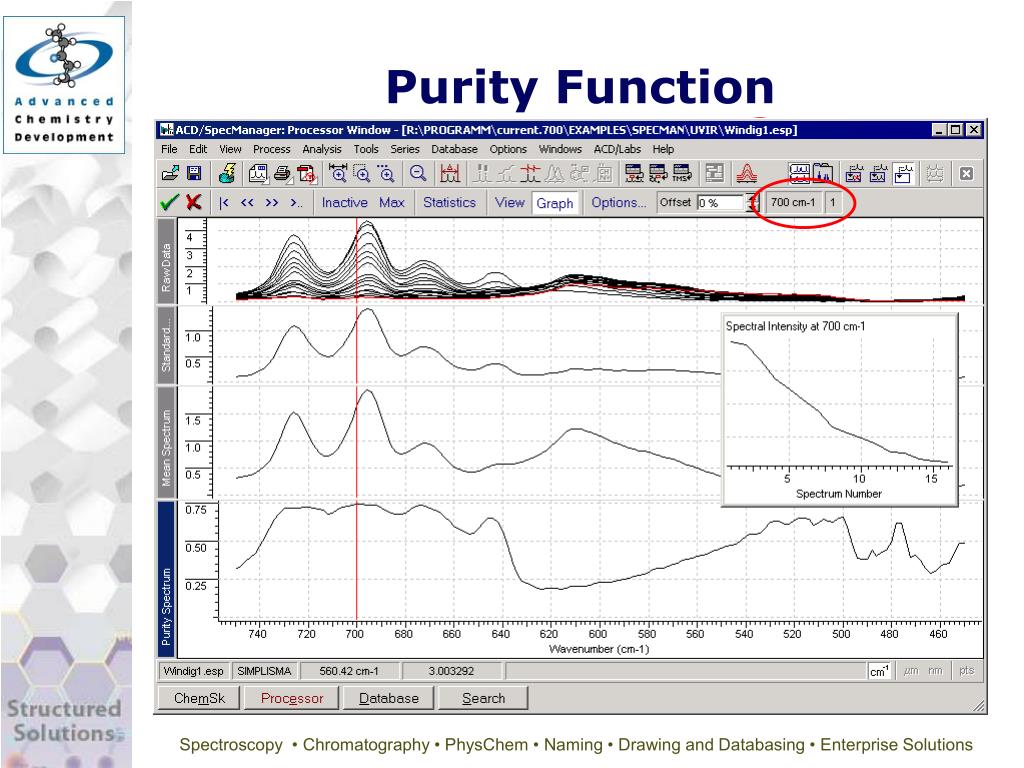
Task: Click the Offset spinner arrows
Action: 752,203
